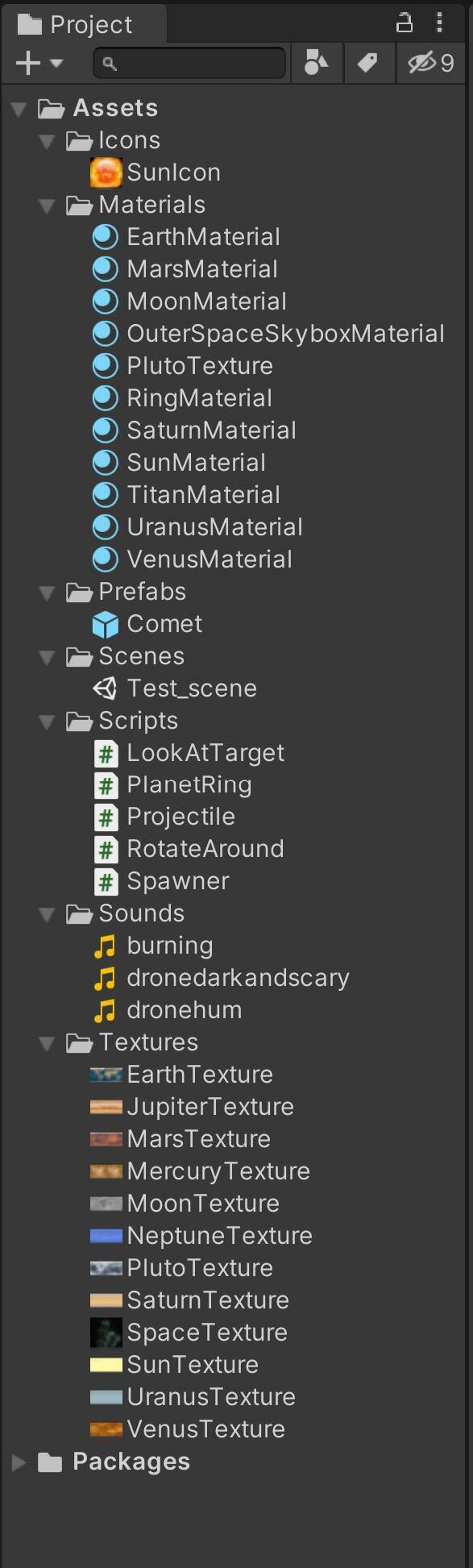Toggle the Project panel lock icon
The width and height of the screenshot is (473, 1568).
tap(405, 23)
